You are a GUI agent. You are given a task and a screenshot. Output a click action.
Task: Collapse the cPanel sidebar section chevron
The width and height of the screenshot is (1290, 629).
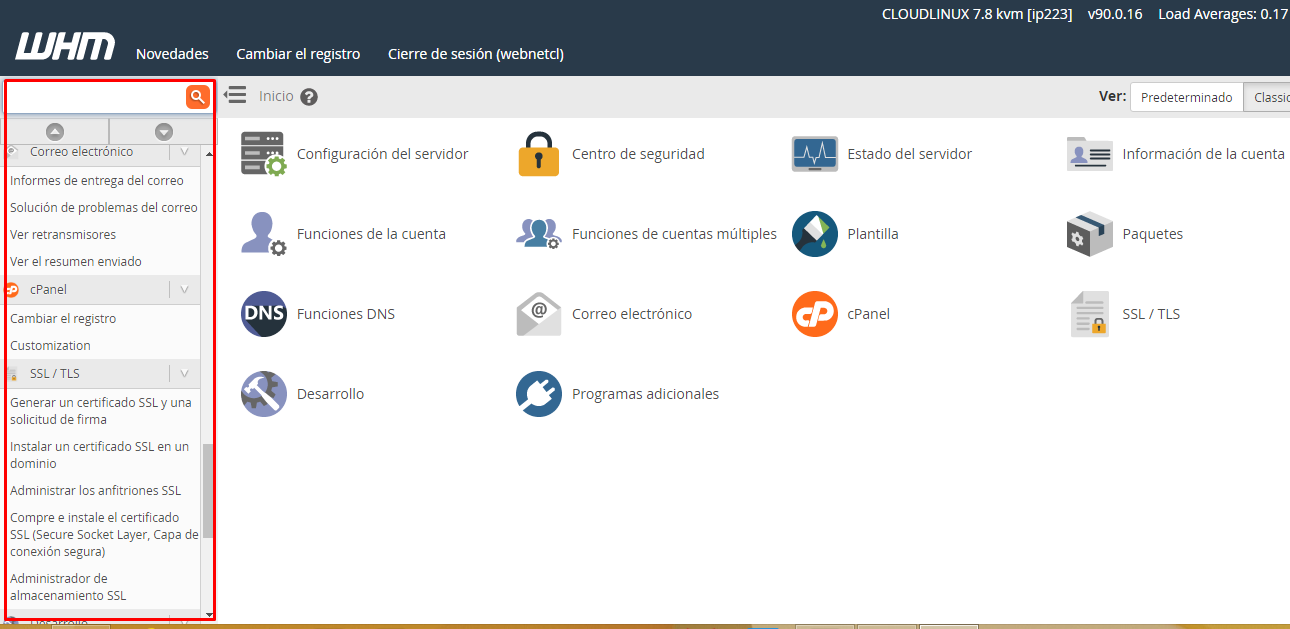(184, 289)
